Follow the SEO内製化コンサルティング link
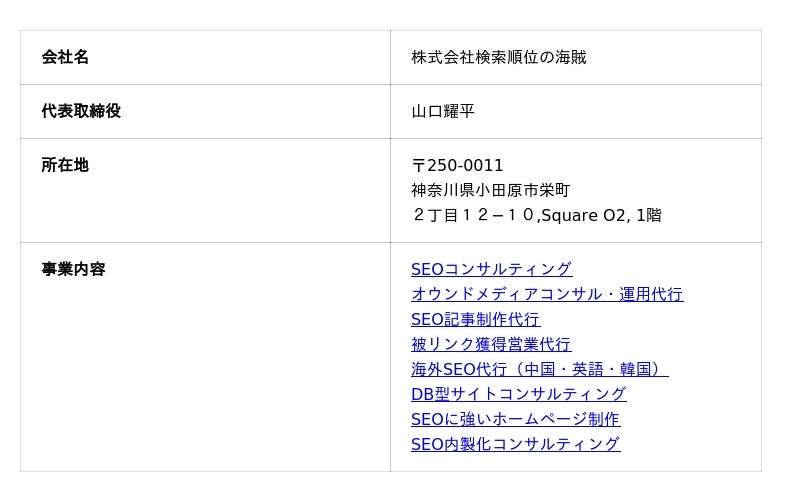Screen dimensions: 800x502 click(515, 444)
